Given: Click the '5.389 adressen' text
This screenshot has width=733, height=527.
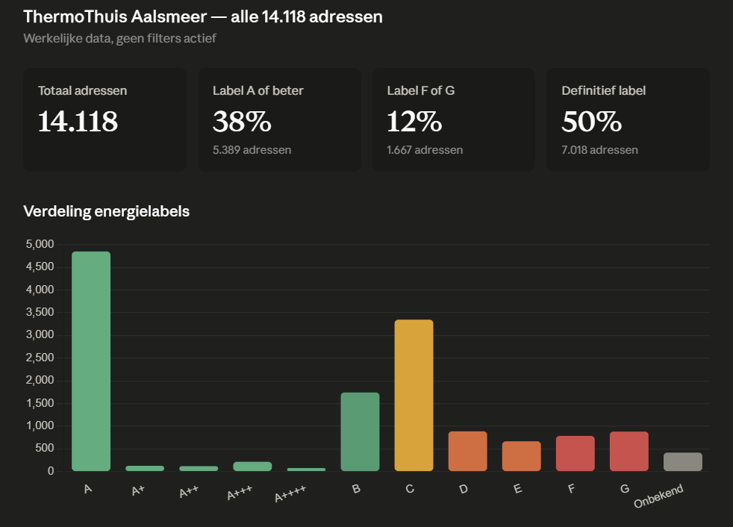Looking at the screenshot, I should tap(252, 150).
